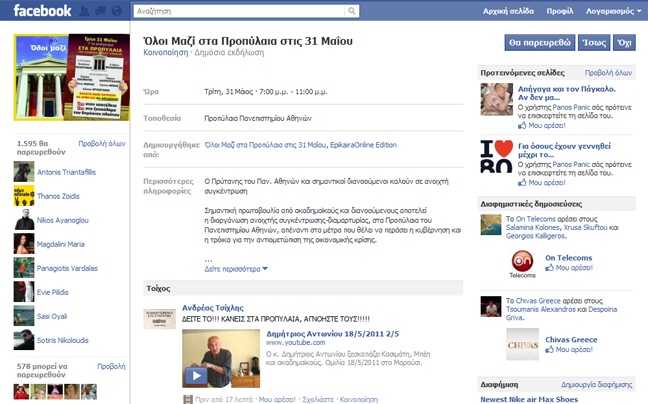
Task: Expand 'Δείτε περισσότερα' event description
Action: coord(236,269)
